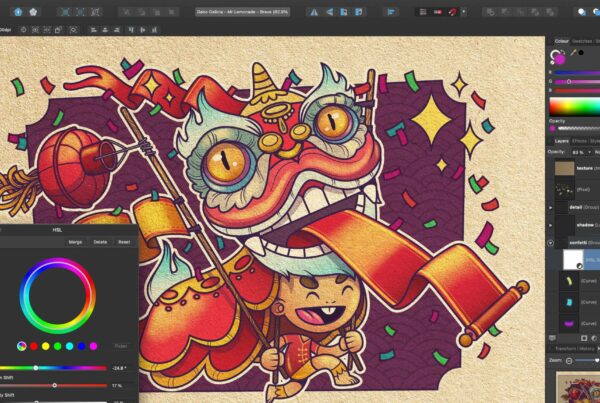This screenshot has width=600, height=403.
Task: Click the second view mode toolbar icon
Action: coord(80,12)
